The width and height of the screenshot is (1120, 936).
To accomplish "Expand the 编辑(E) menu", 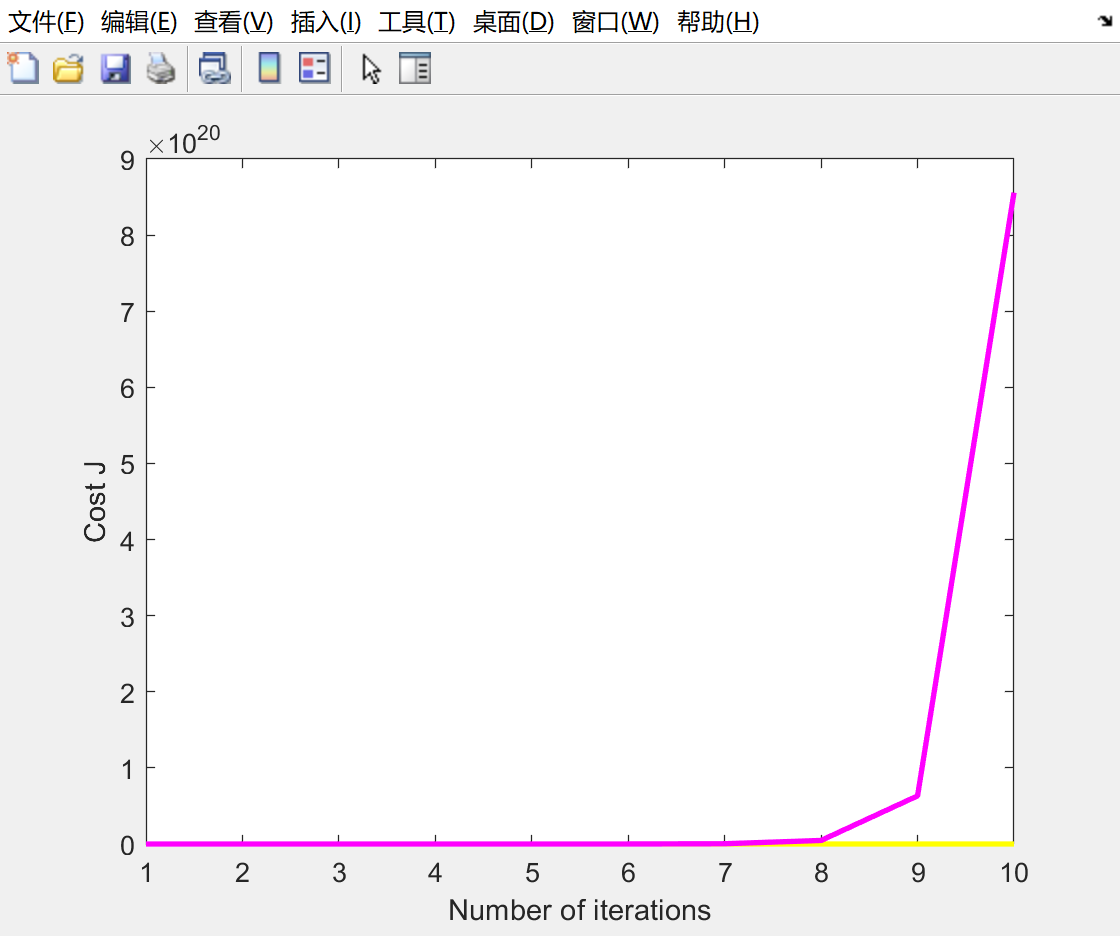I will click(x=139, y=22).
